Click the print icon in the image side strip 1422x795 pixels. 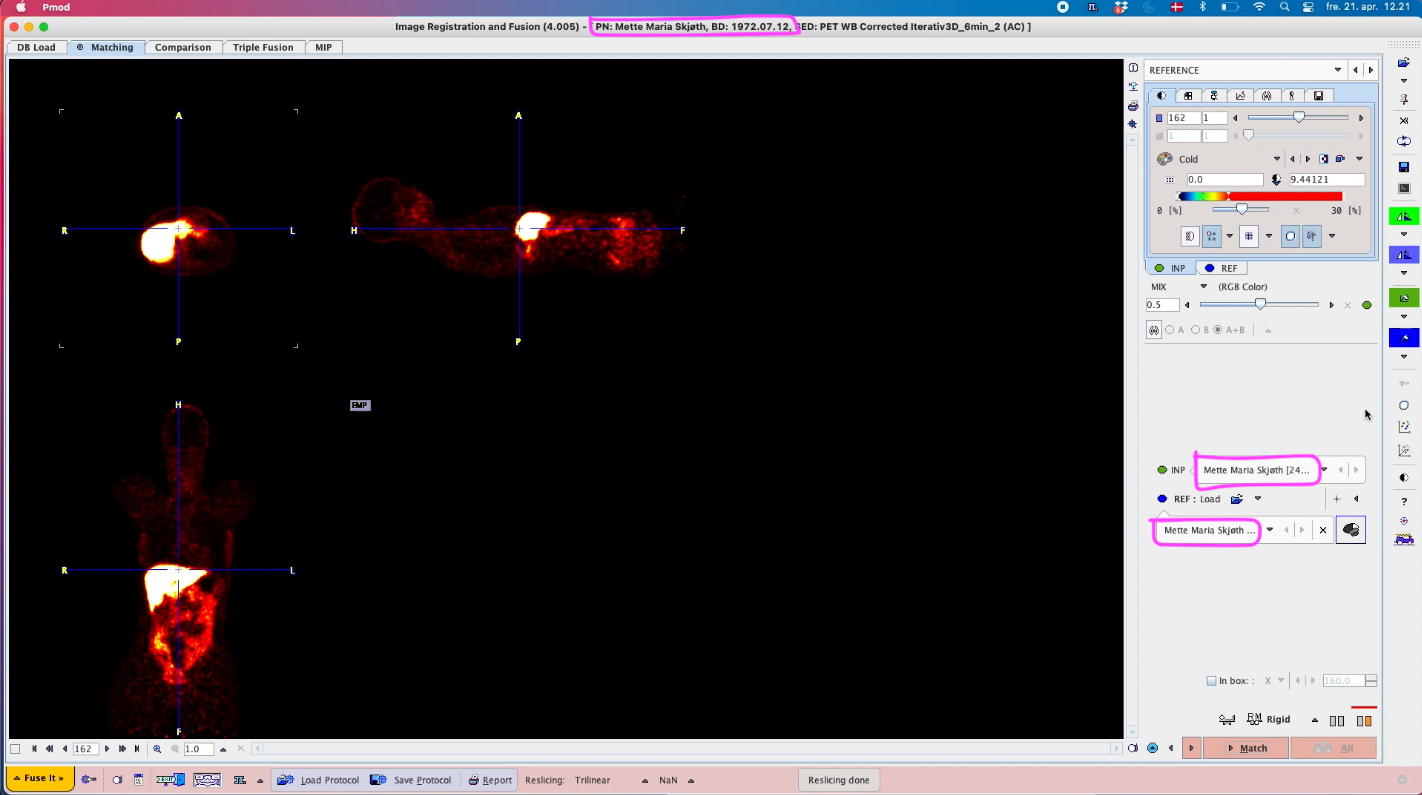coord(1133,106)
